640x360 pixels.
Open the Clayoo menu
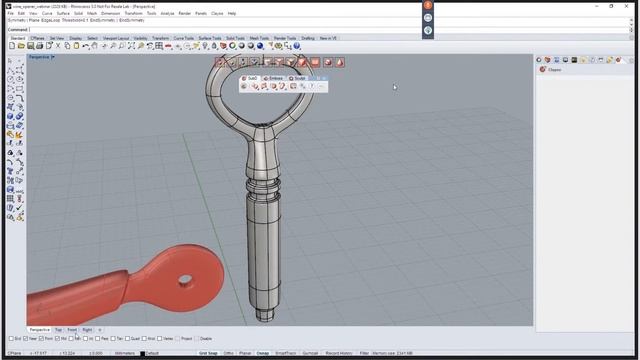(x=217, y=13)
